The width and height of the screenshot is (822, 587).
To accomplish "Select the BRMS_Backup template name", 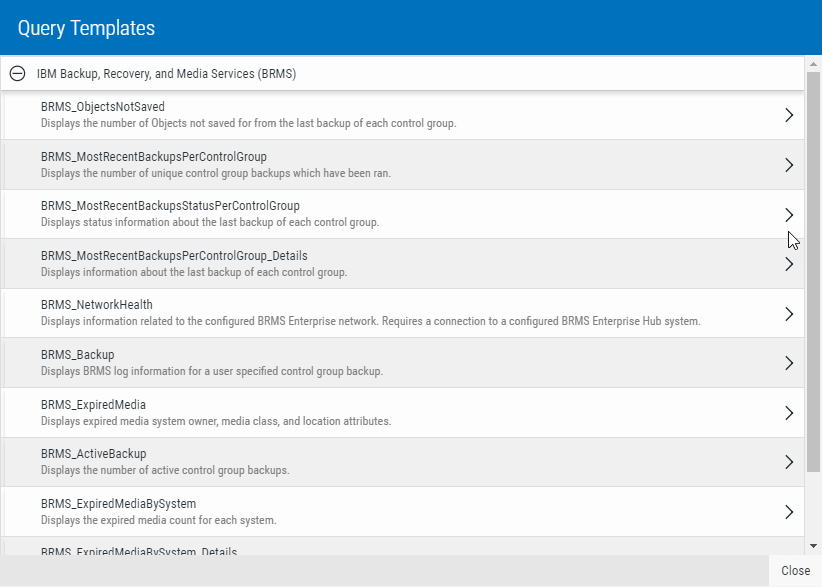I will (78, 355).
